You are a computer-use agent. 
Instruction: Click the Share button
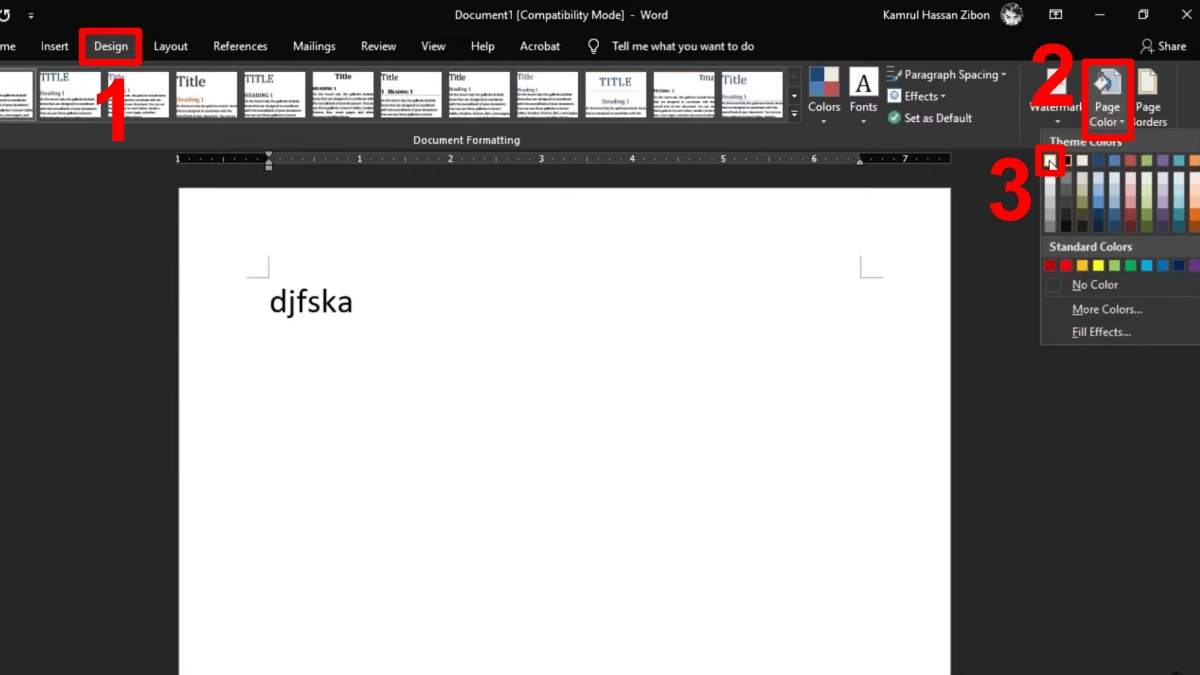click(1163, 46)
